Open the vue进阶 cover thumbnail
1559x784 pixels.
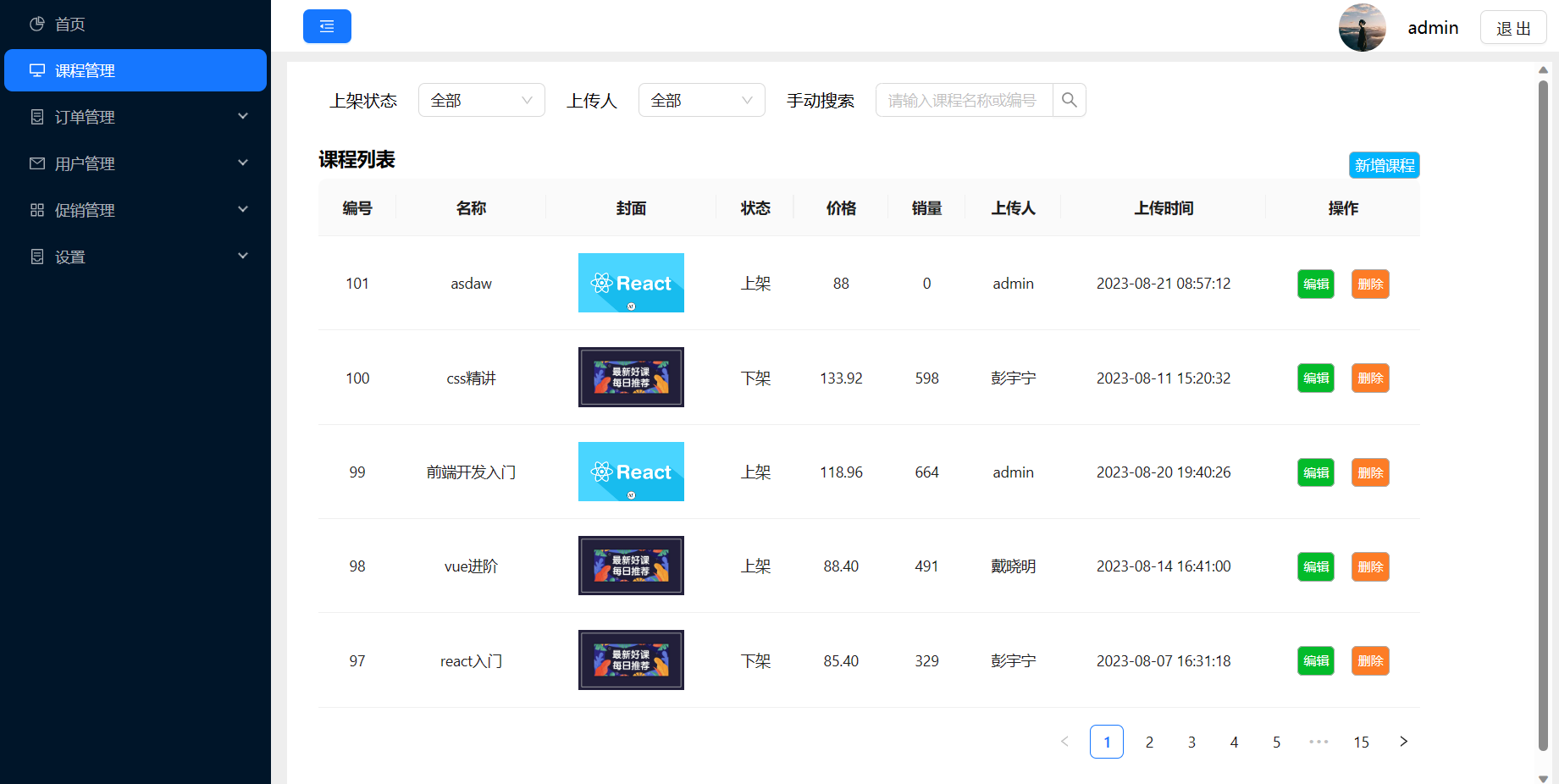pos(631,566)
